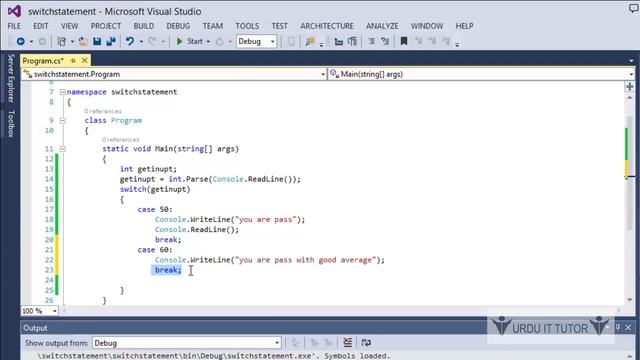
Task: Open the TOOLS menu
Action: click(247, 26)
